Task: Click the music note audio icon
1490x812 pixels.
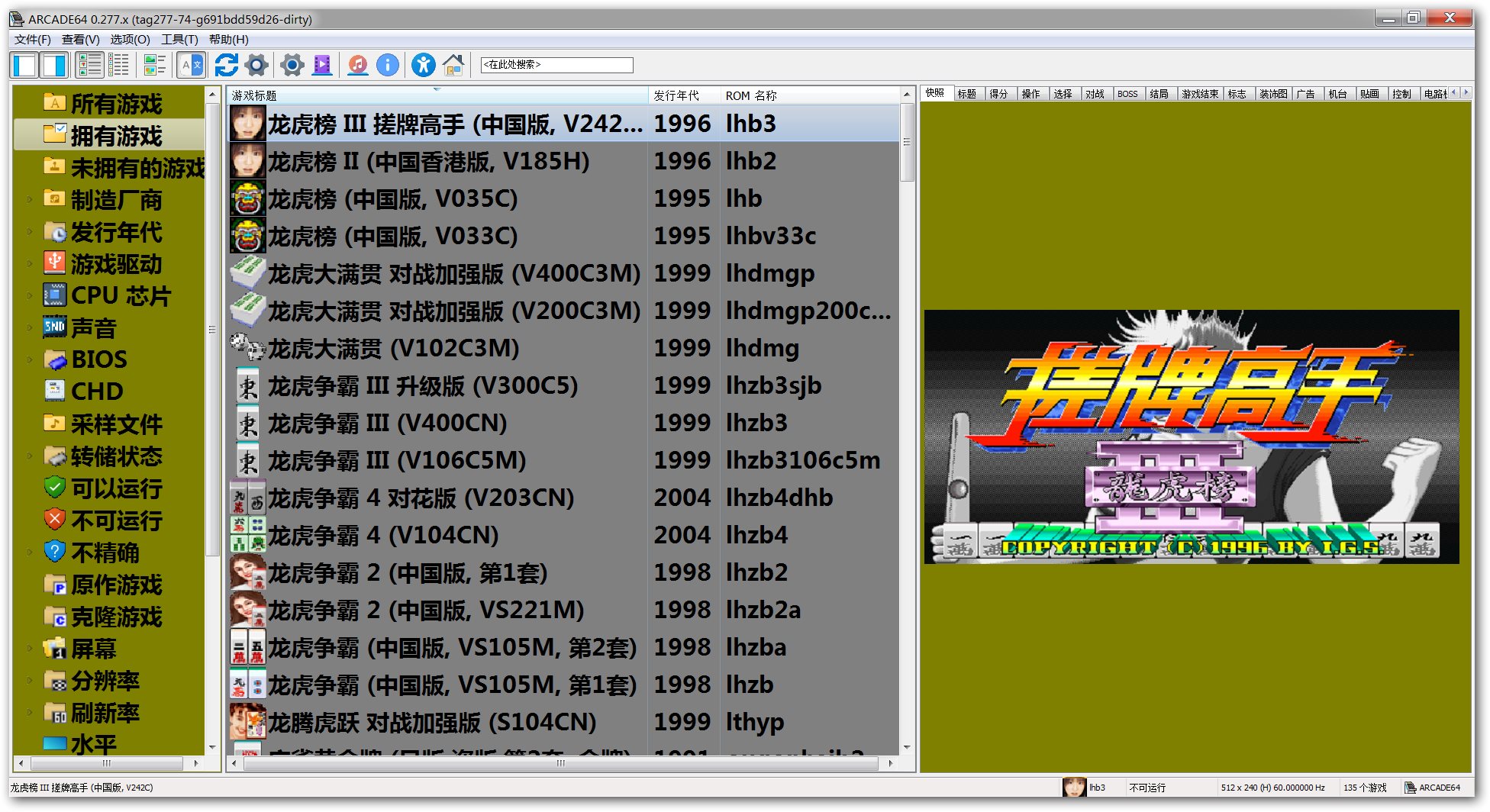Action: 357,66
